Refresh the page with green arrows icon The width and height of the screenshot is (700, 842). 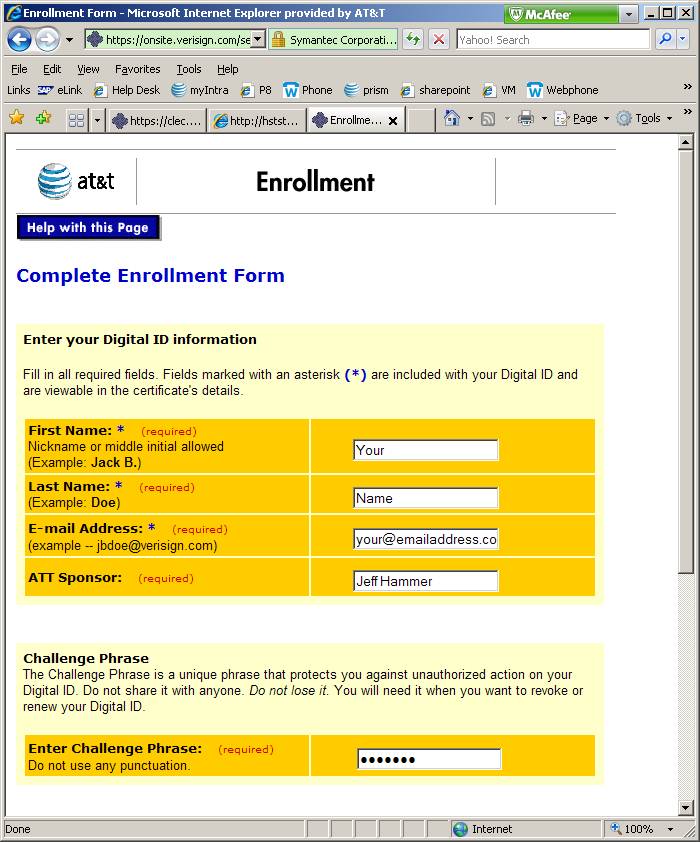point(413,39)
